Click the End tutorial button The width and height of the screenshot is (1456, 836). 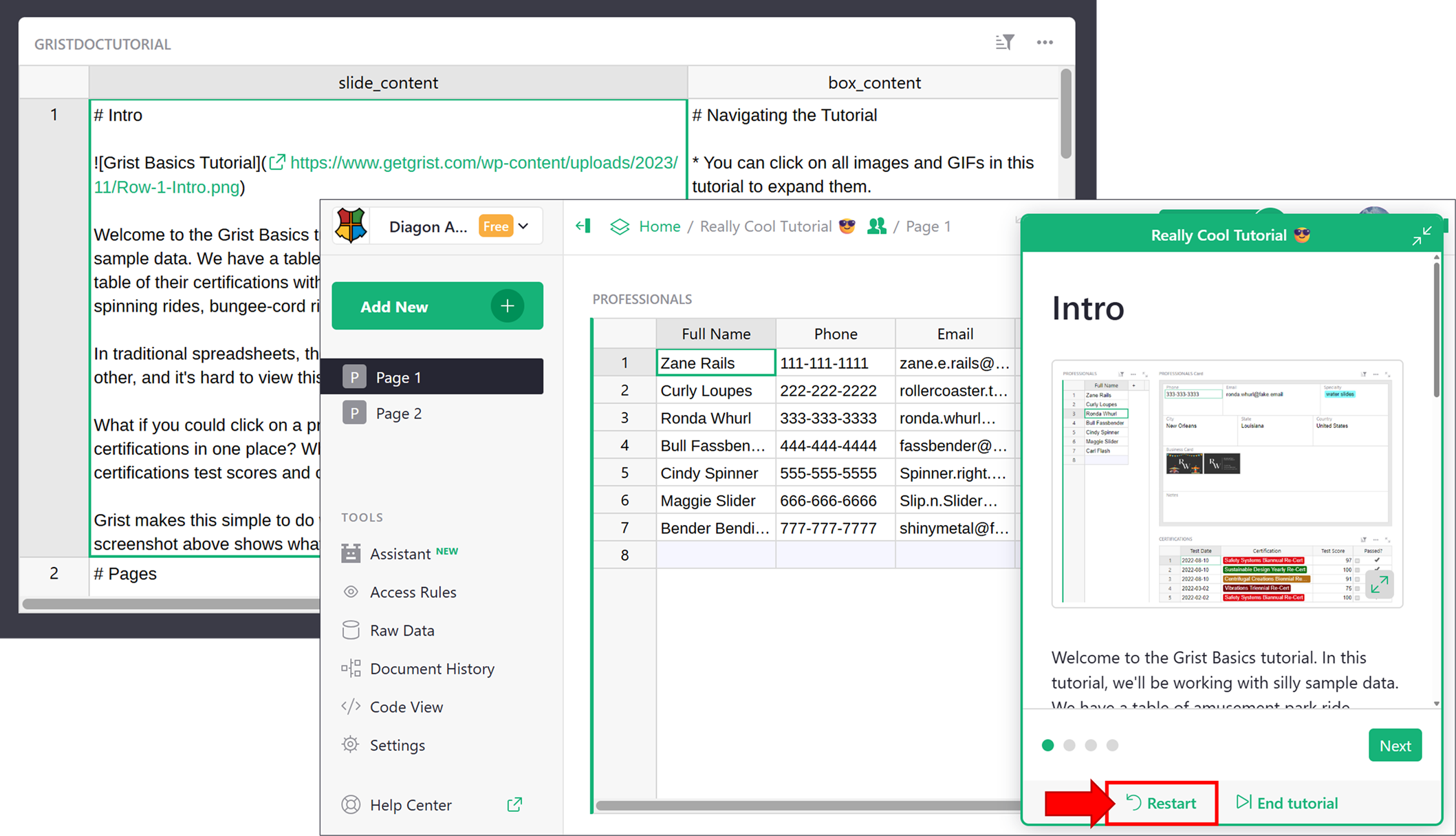click(x=1287, y=803)
